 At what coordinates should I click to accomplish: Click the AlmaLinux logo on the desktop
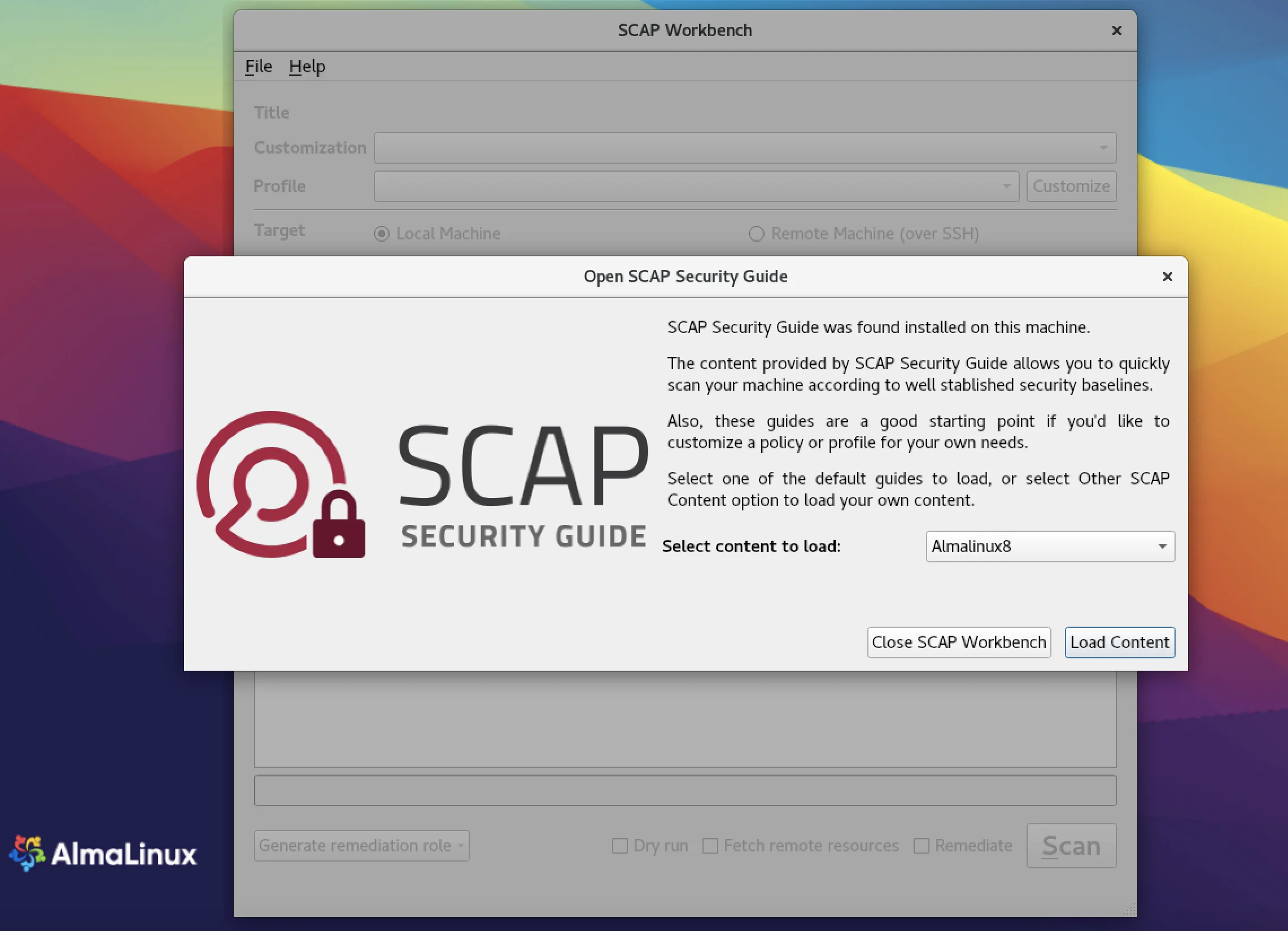(x=102, y=853)
